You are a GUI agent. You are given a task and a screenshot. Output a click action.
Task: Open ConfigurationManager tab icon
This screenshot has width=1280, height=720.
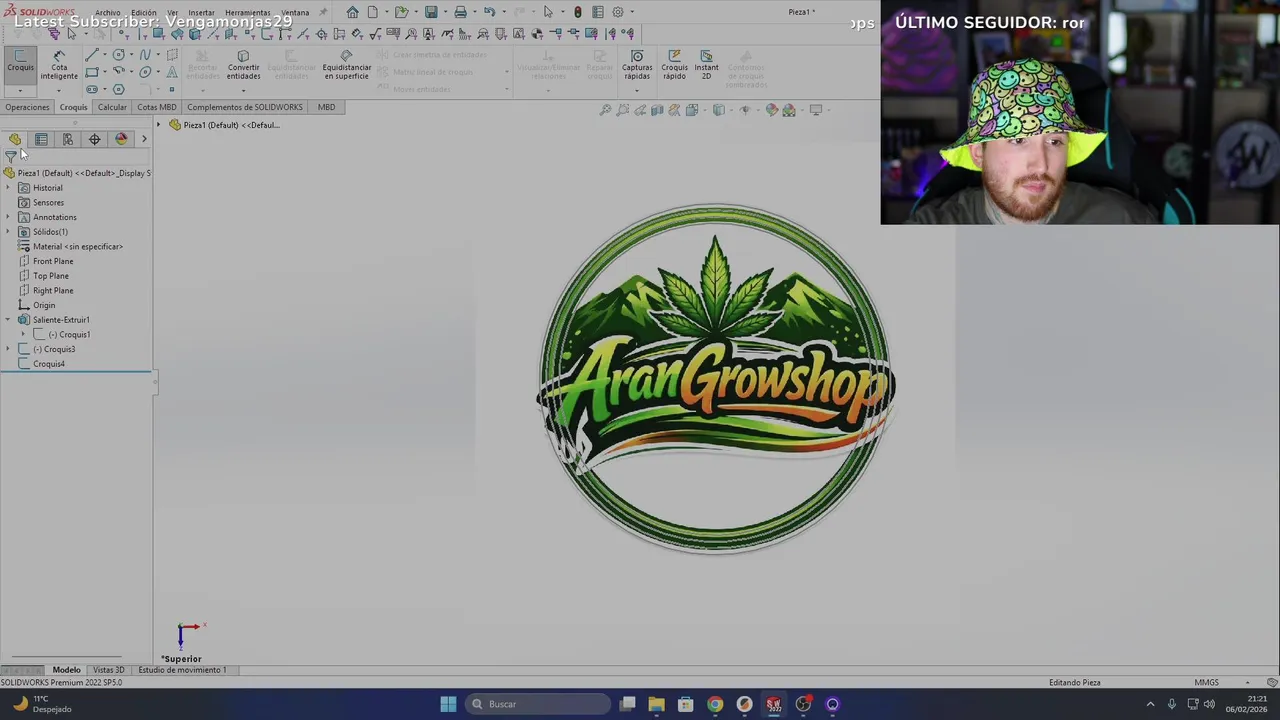pos(68,139)
